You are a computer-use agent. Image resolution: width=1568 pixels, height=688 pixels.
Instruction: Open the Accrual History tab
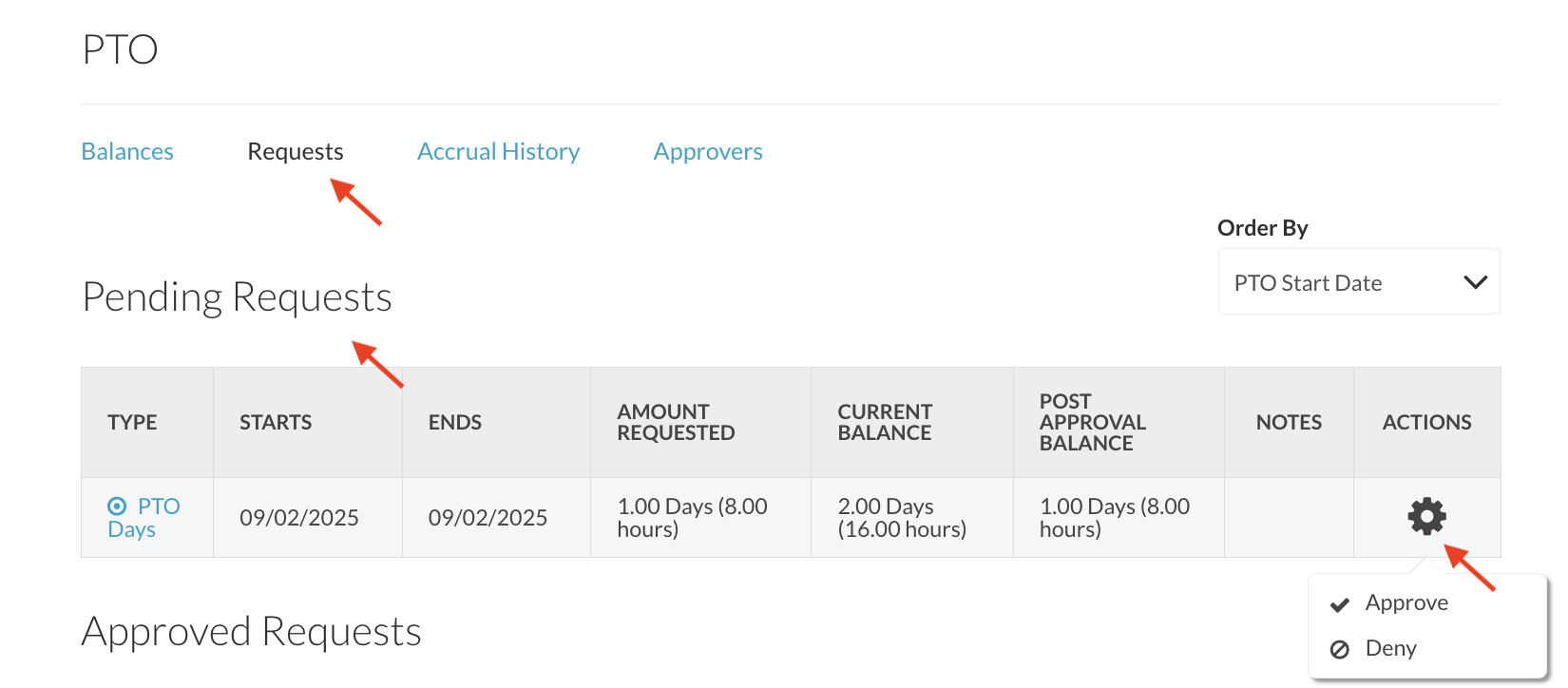[x=498, y=152]
